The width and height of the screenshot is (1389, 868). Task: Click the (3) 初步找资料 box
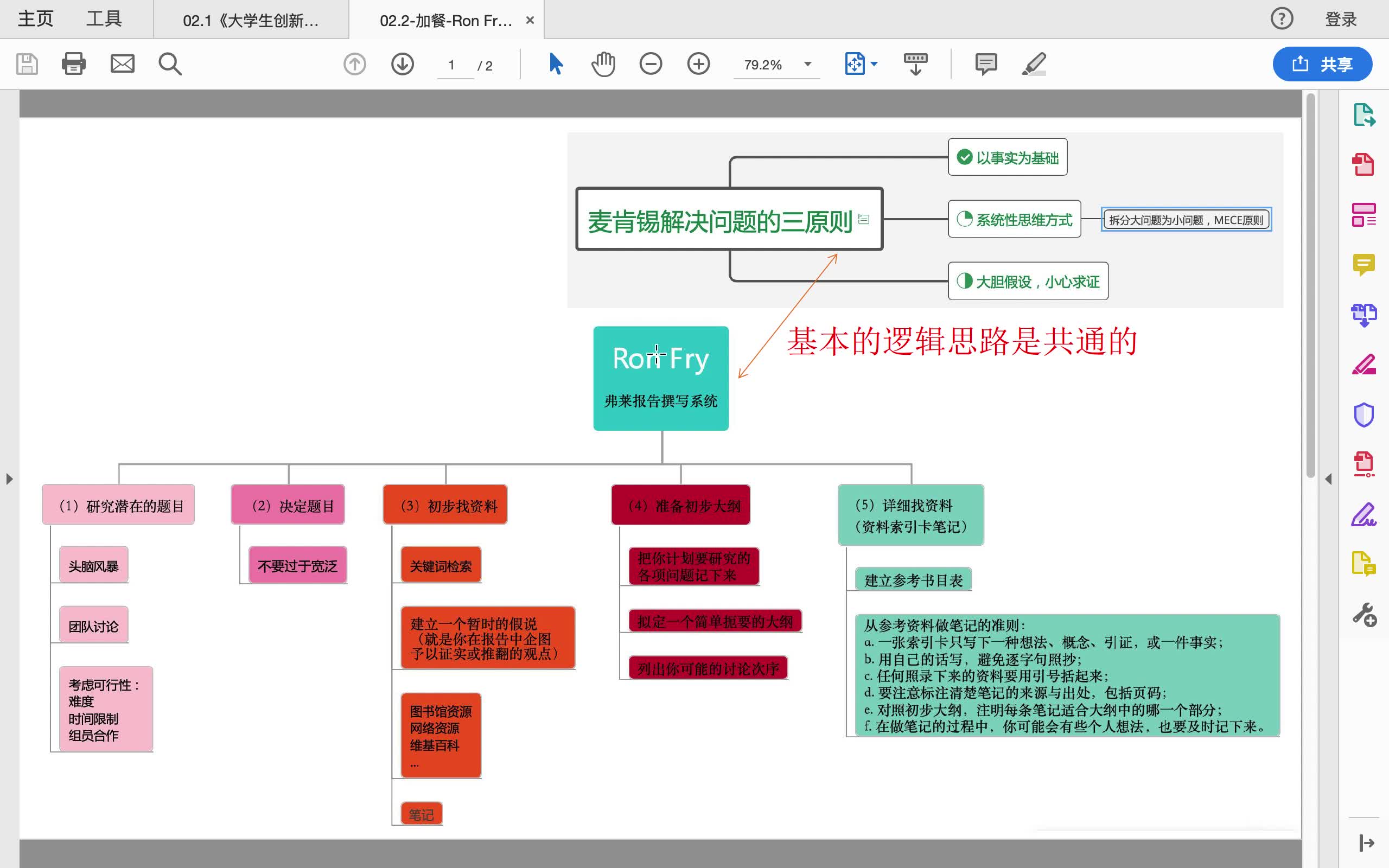(x=445, y=505)
